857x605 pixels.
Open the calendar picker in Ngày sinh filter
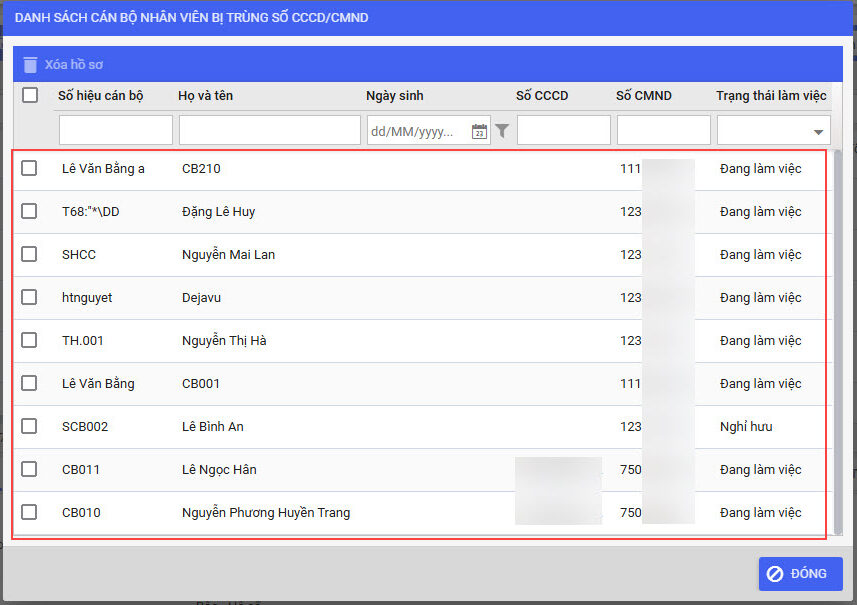point(479,131)
